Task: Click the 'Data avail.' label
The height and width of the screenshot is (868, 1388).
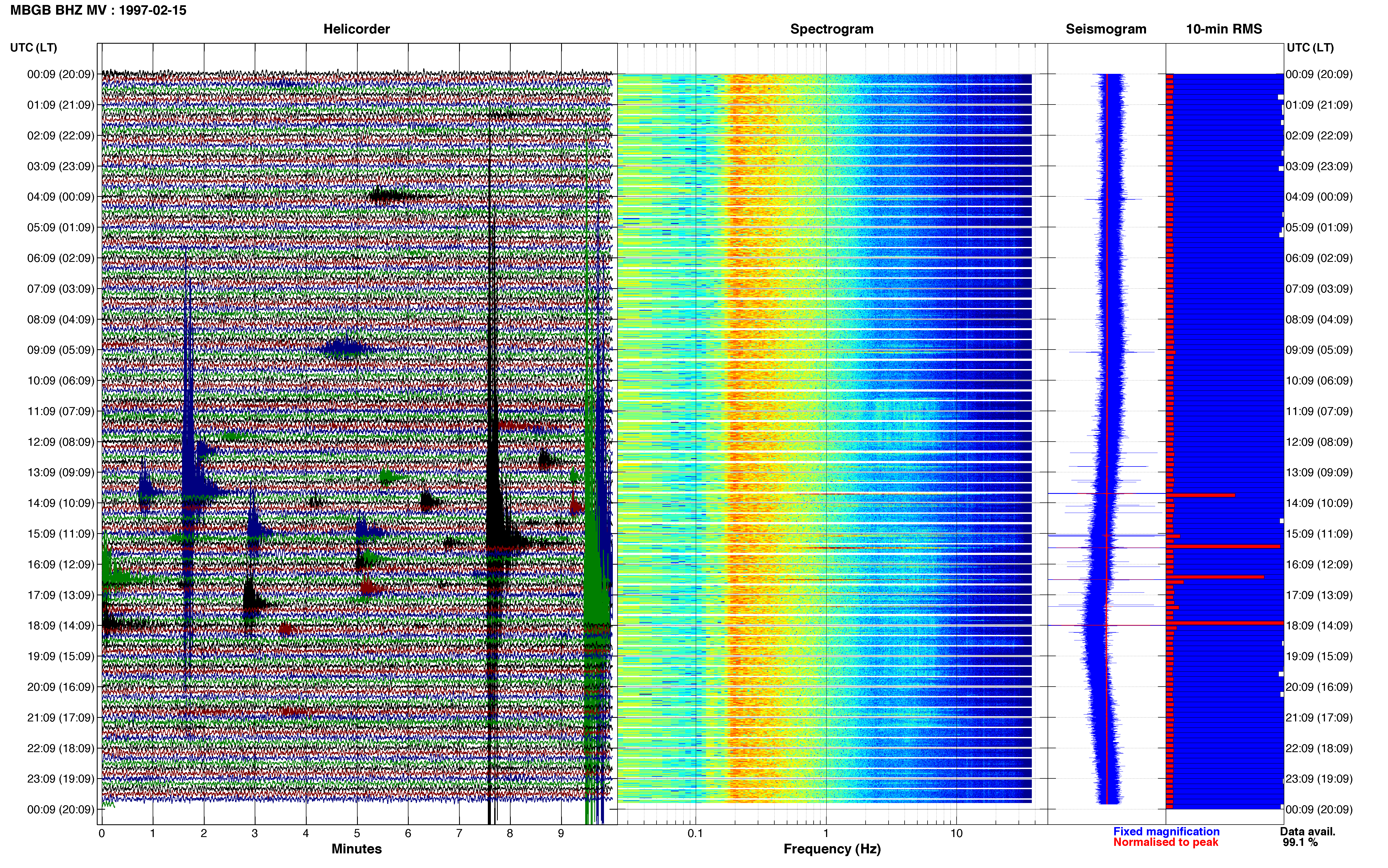Action: 1308,832
